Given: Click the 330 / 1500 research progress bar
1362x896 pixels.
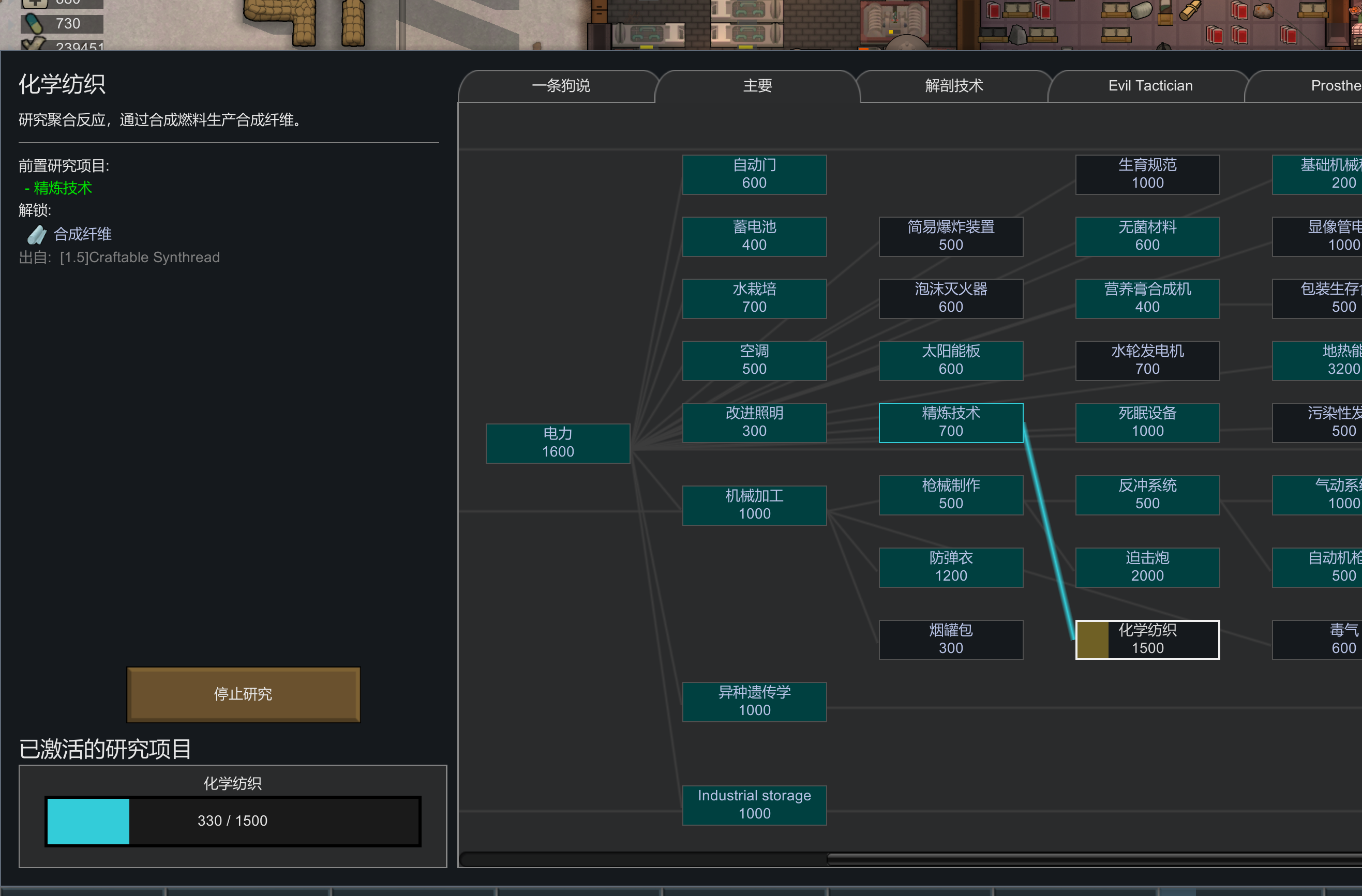Looking at the screenshot, I should point(233,821).
